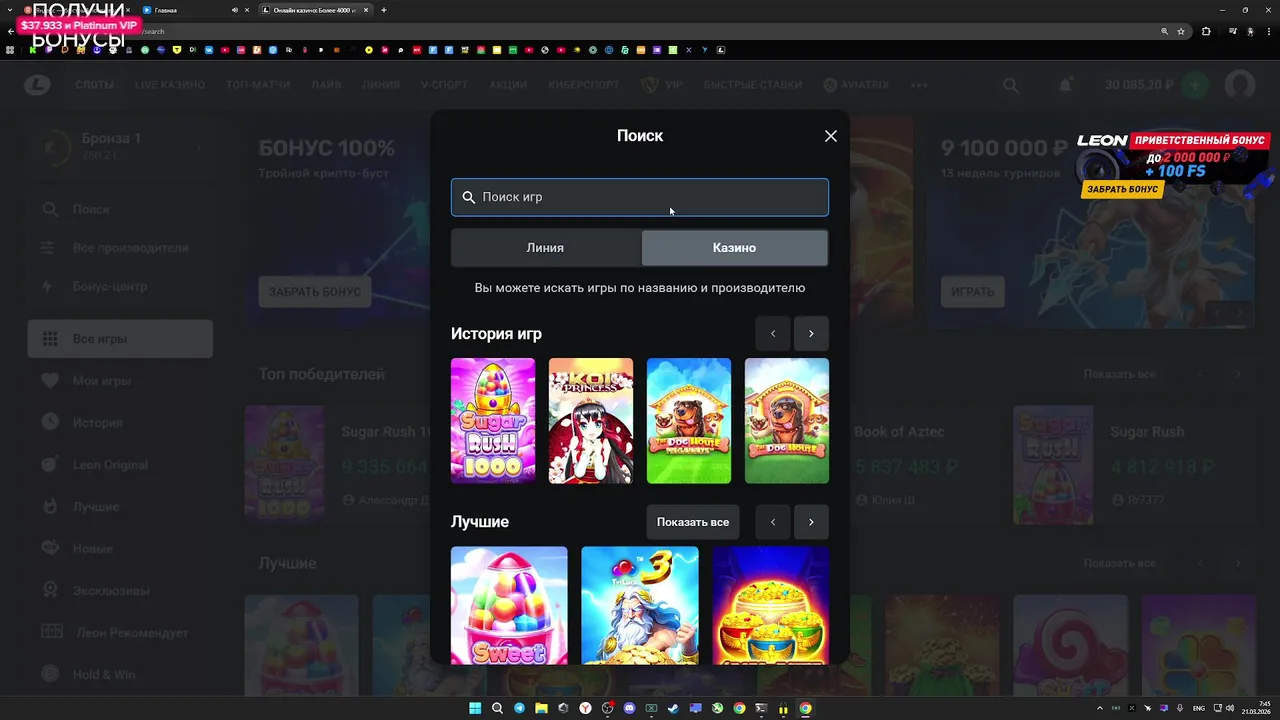Open the Zeus game with number 3

(x=640, y=605)
